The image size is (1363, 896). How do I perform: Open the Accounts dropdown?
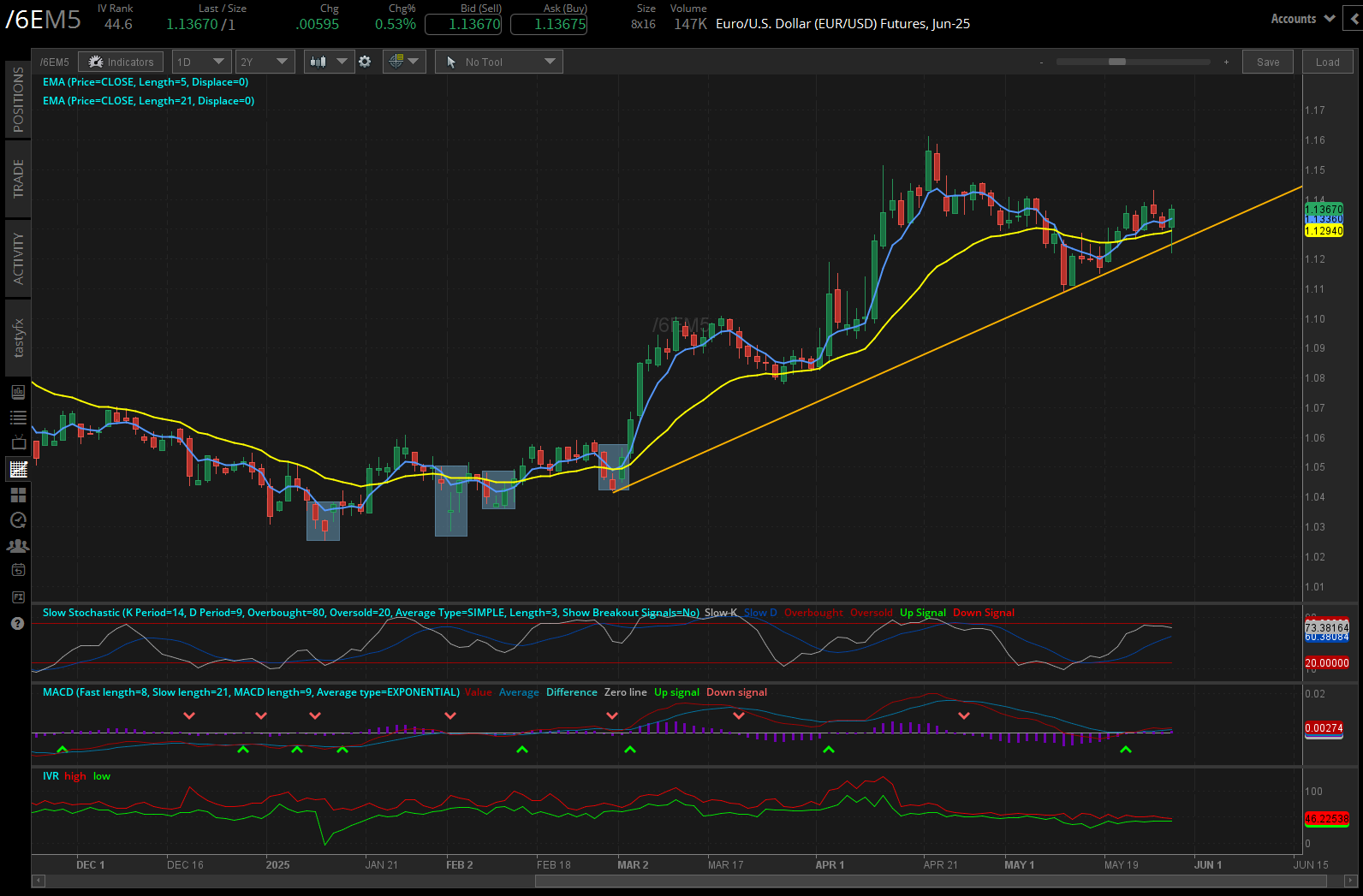coord(1302,19)
